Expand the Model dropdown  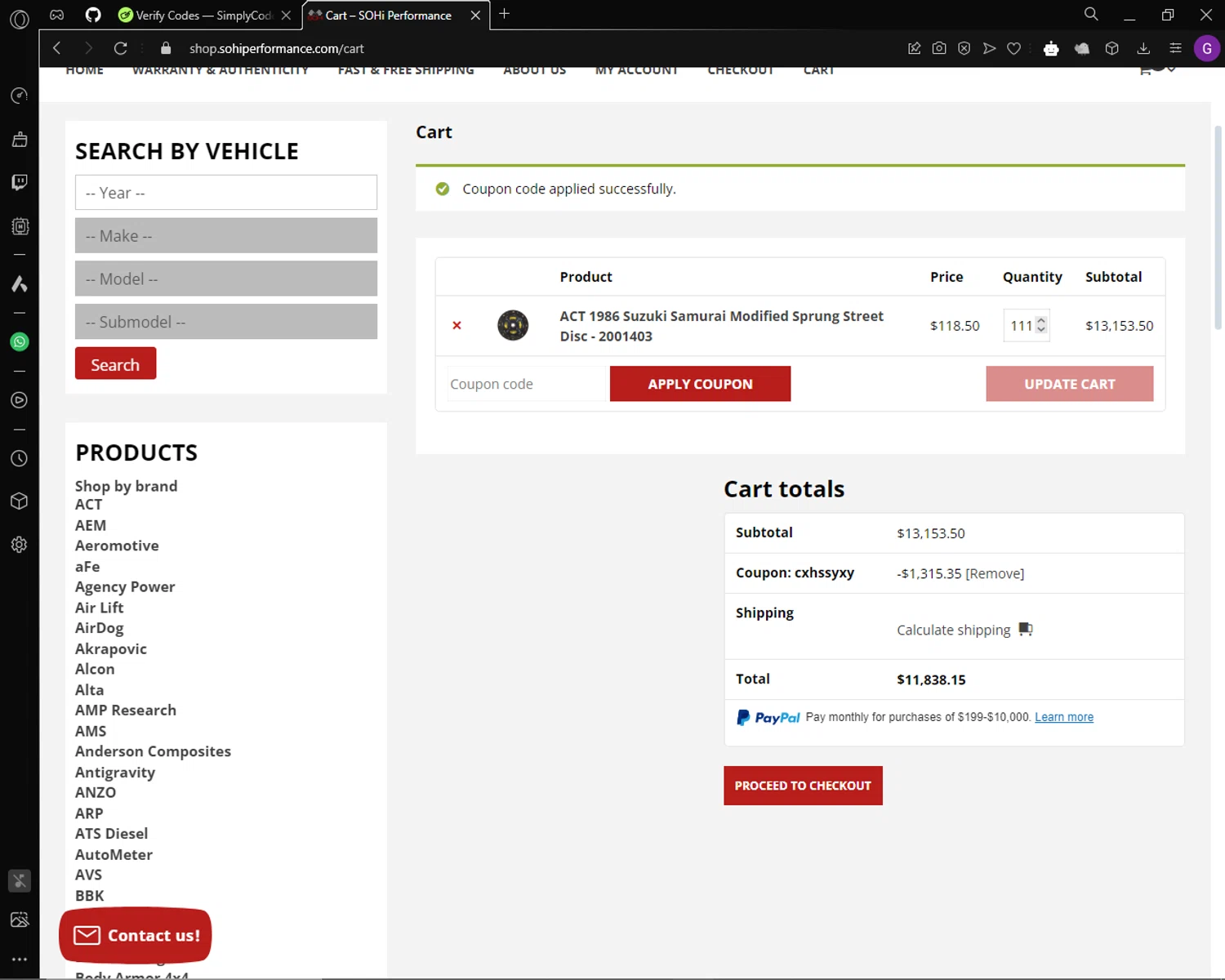(226, 278)
